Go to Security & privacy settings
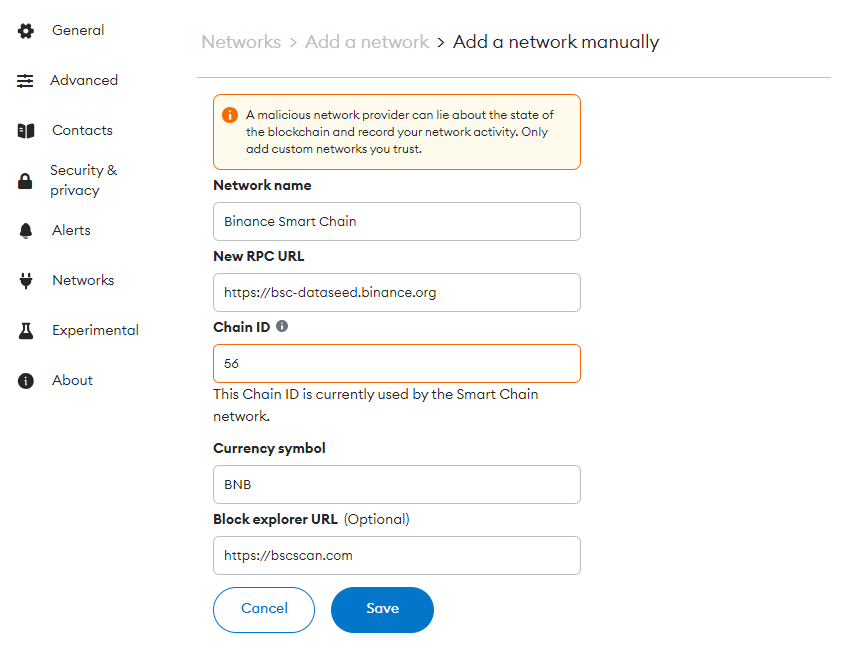Image resolution: width=846 pixels, height=649 pixels. tap(84, 180)
